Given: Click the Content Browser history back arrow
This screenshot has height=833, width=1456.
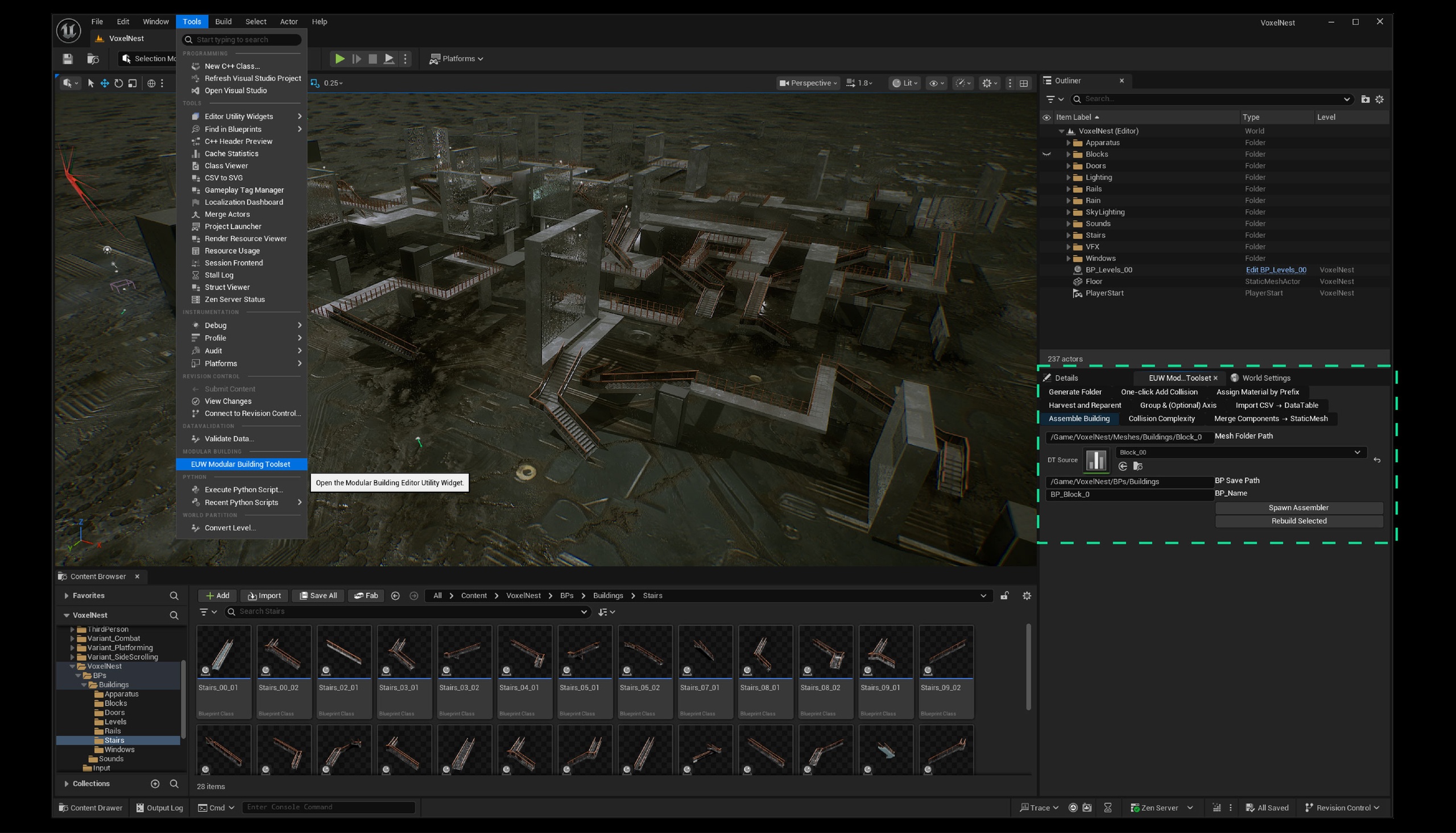Looking at the screenshot, I should [395, 595].
